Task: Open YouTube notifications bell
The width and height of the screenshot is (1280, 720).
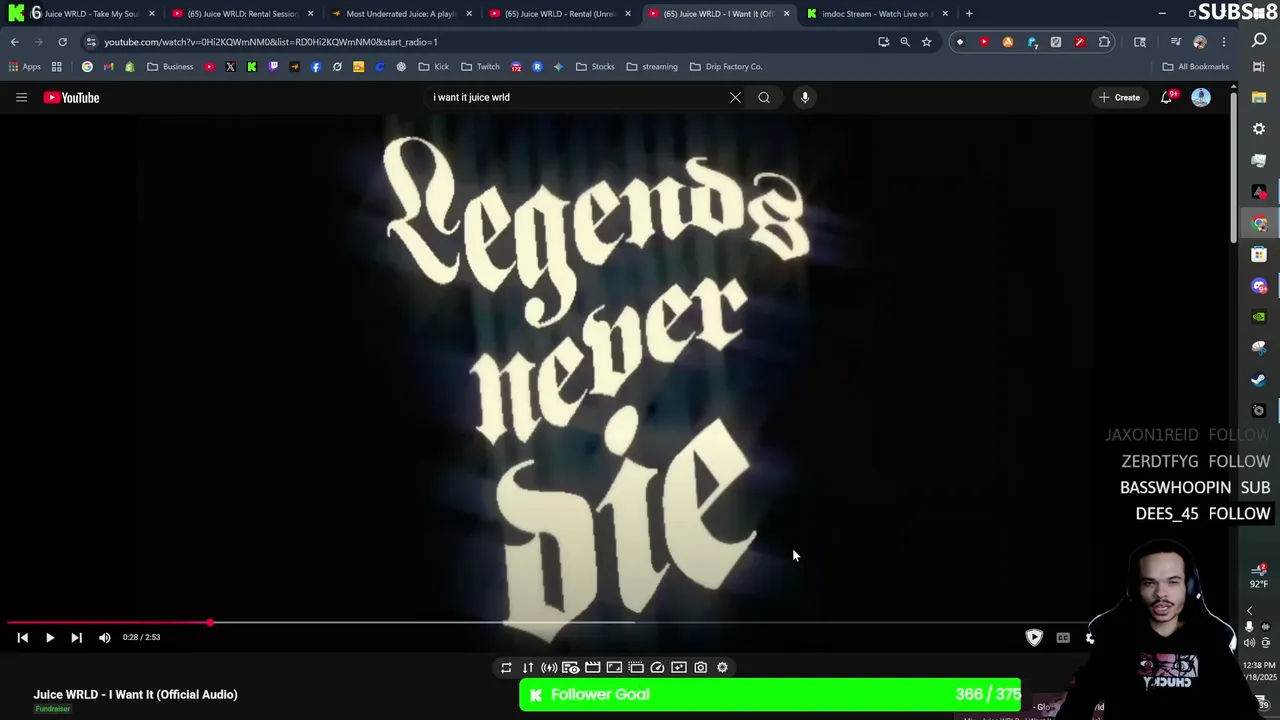Action: [1167, 97]
